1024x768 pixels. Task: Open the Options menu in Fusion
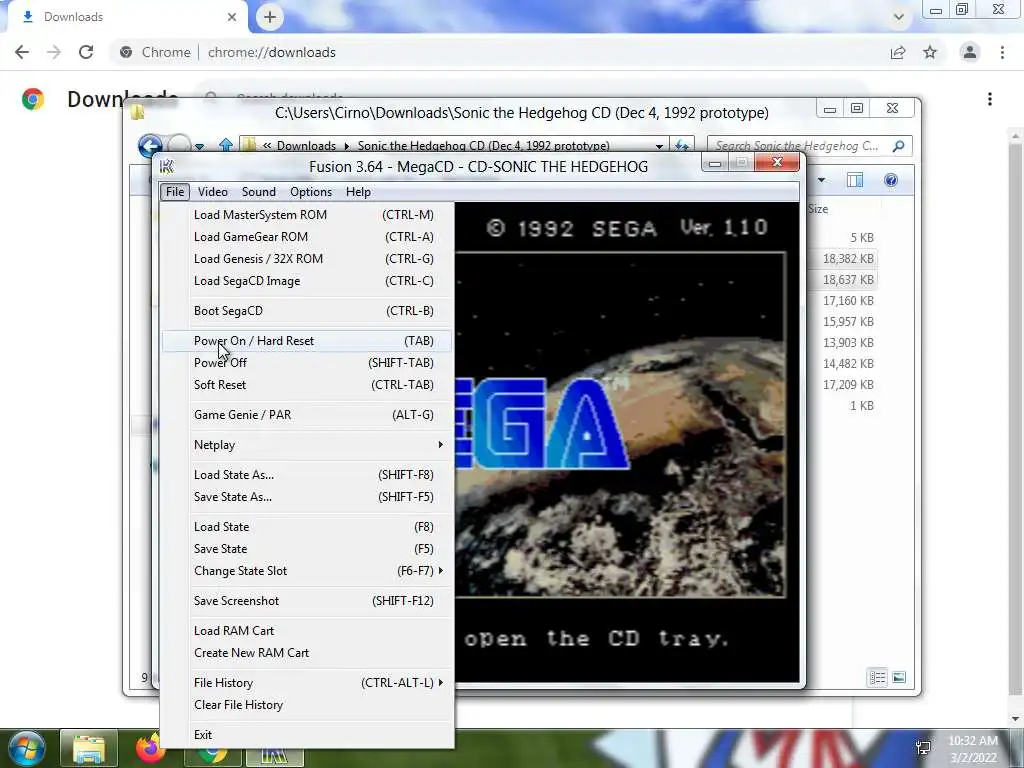click(x=311, y=191)
